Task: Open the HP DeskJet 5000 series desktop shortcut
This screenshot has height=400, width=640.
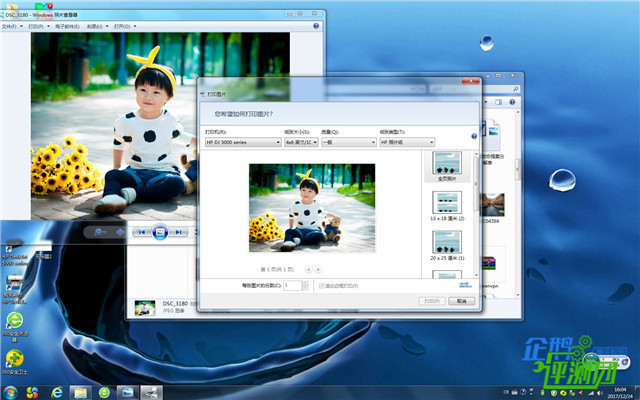Action: click(14, 254)
